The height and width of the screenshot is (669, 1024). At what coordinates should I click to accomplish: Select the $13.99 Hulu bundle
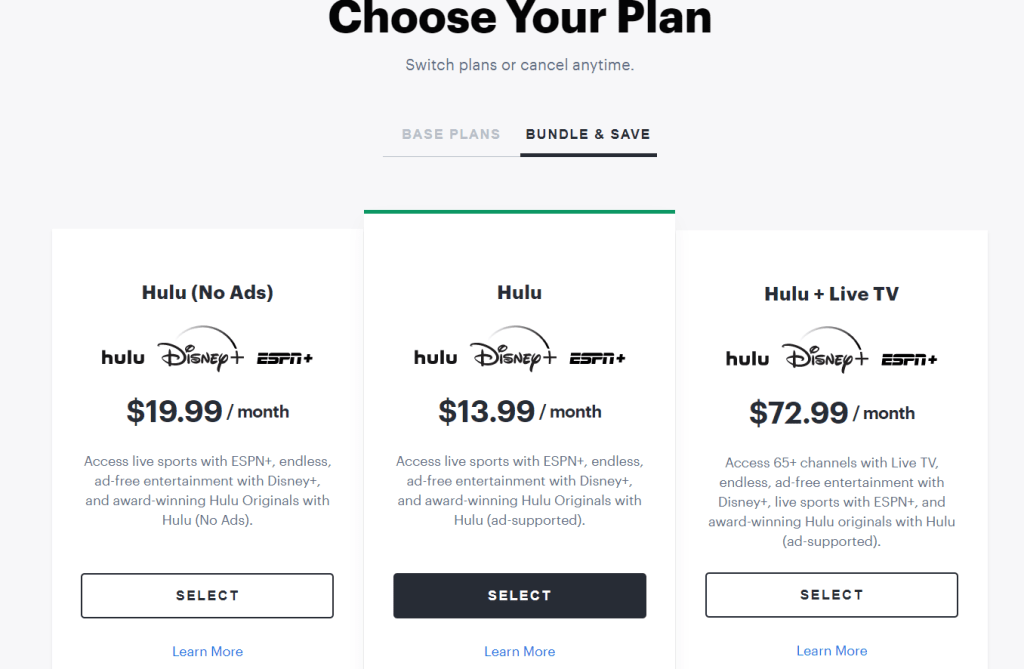[x=519, y=595]
